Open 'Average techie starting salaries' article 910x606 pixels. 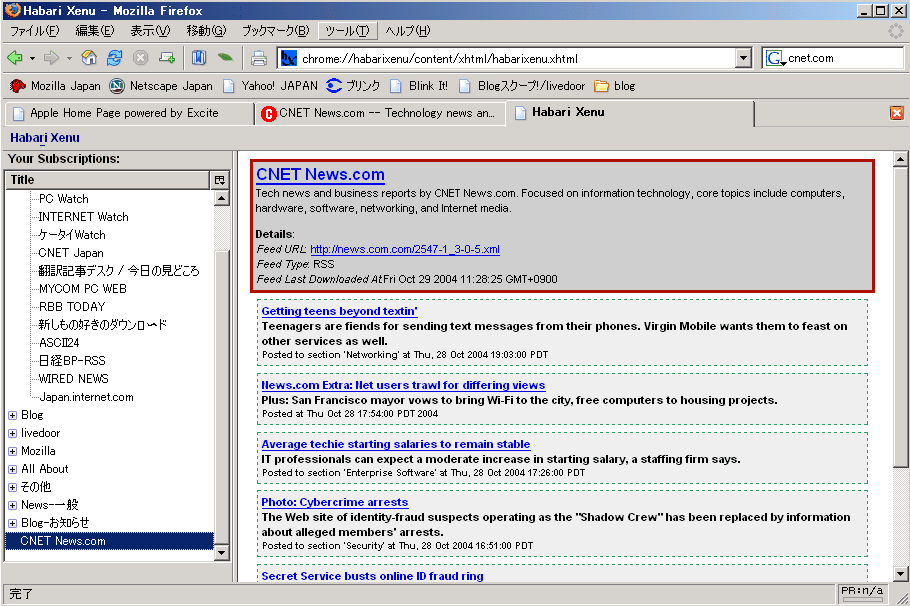[x=396, y=444]
